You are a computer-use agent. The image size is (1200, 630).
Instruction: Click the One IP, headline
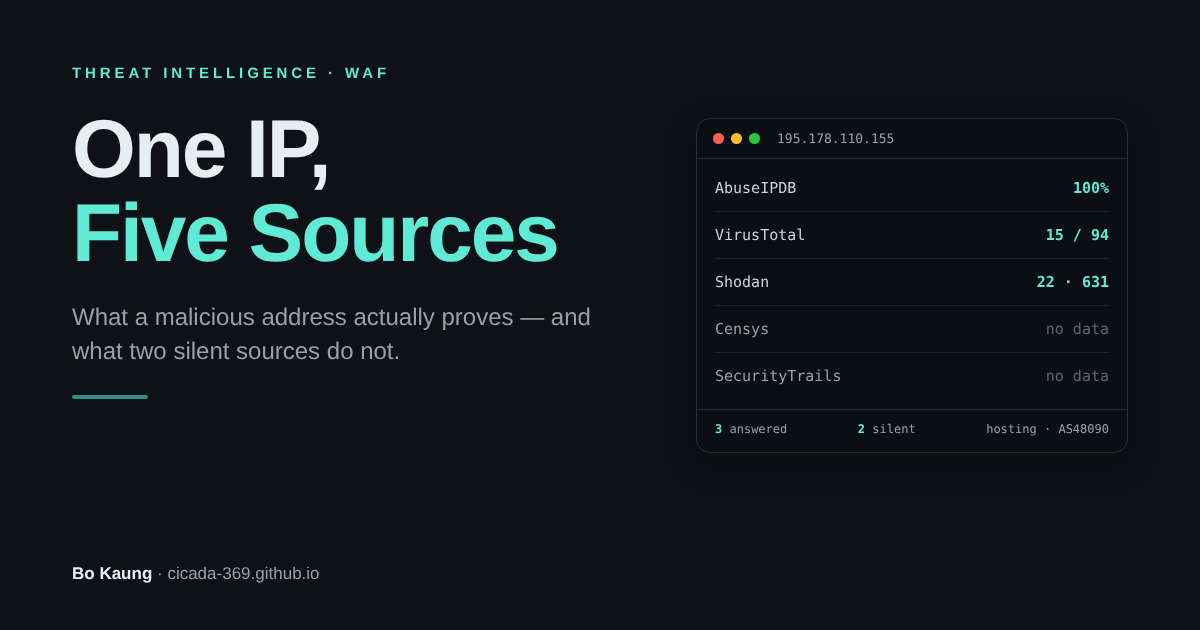pos(201,150)
